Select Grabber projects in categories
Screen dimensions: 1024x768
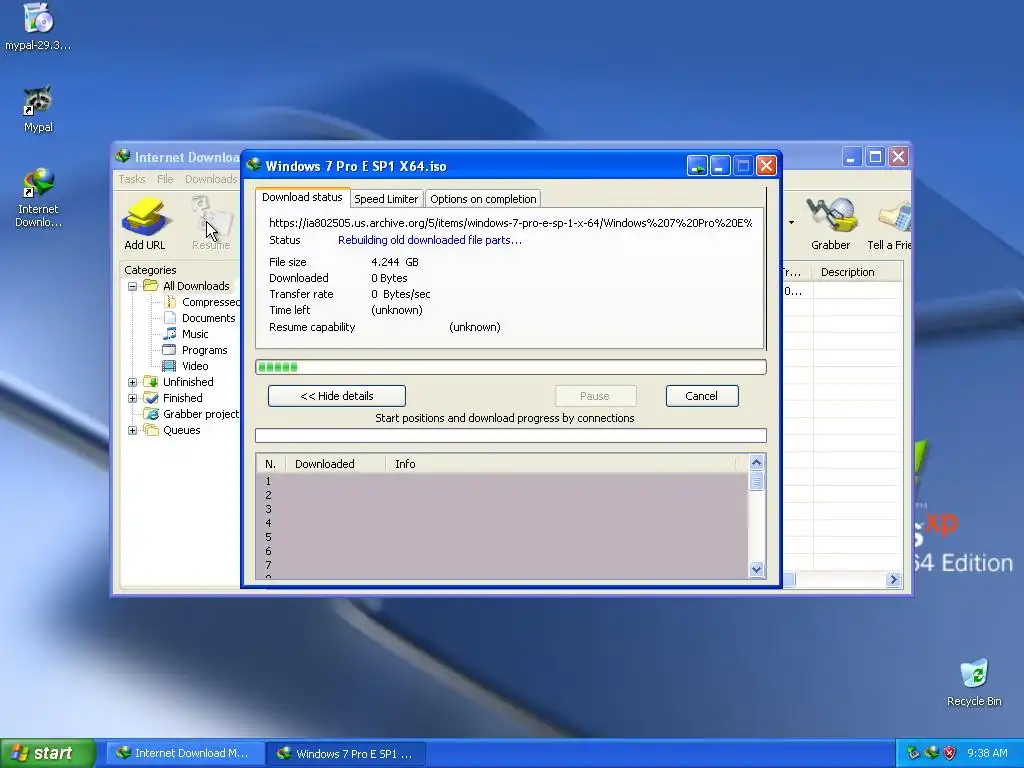[192, 414]
